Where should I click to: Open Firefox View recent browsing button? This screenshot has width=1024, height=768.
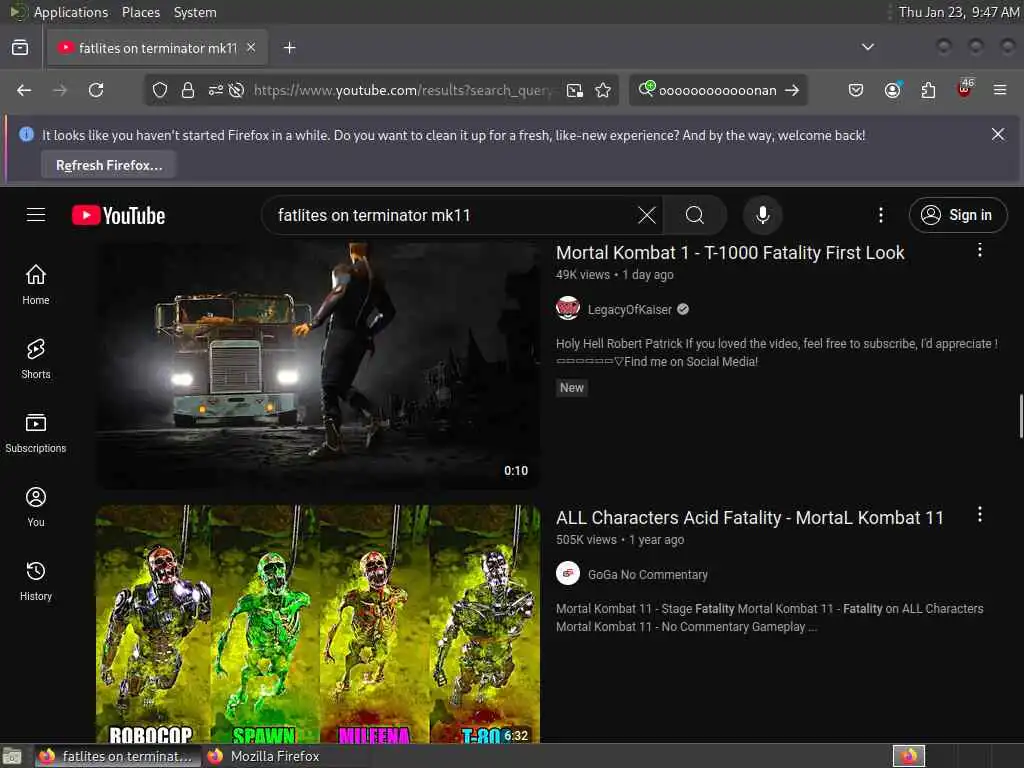point(20,48)
